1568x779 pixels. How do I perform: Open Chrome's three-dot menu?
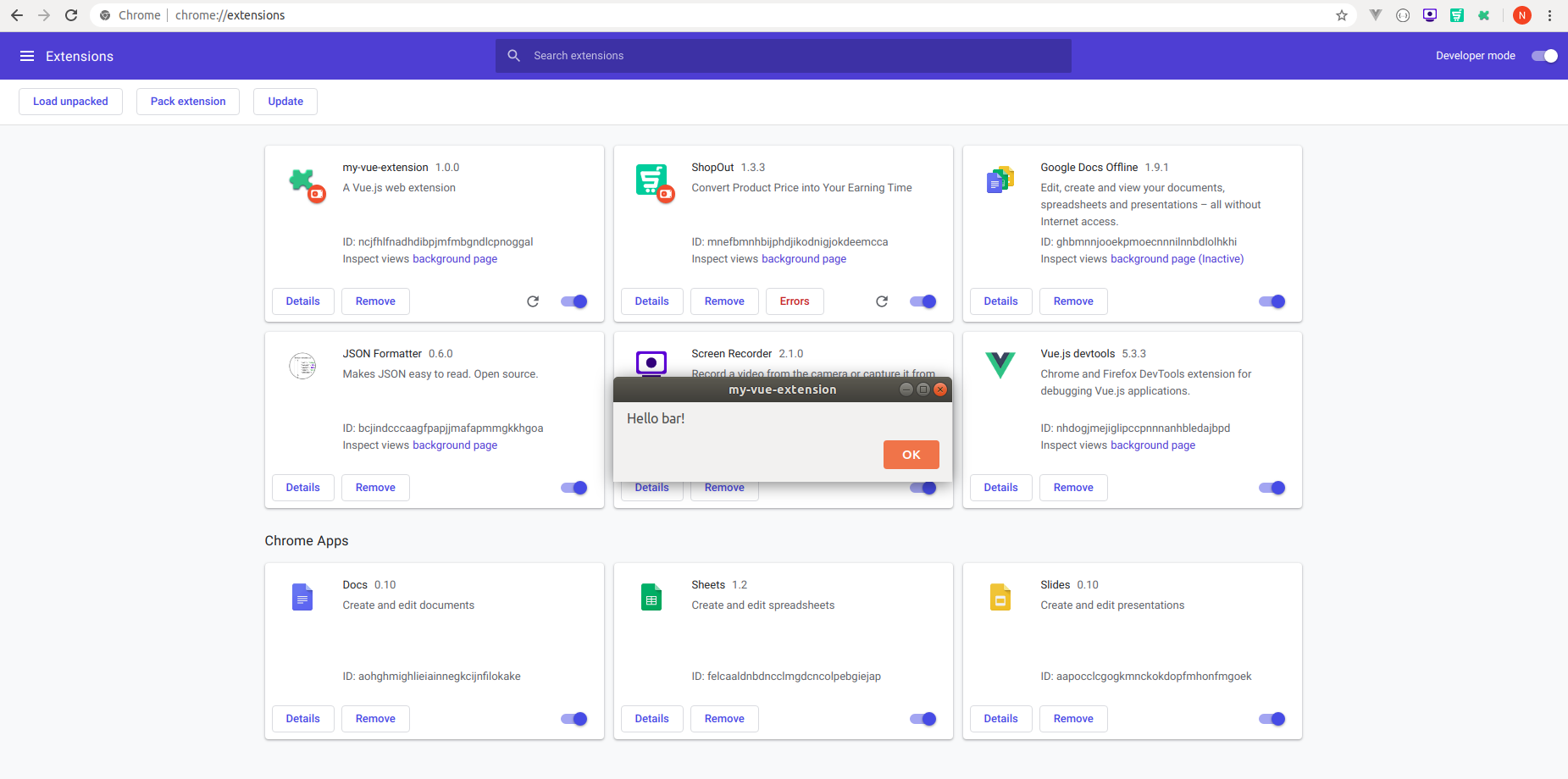pyautogui.click(x=1550, y=15)
